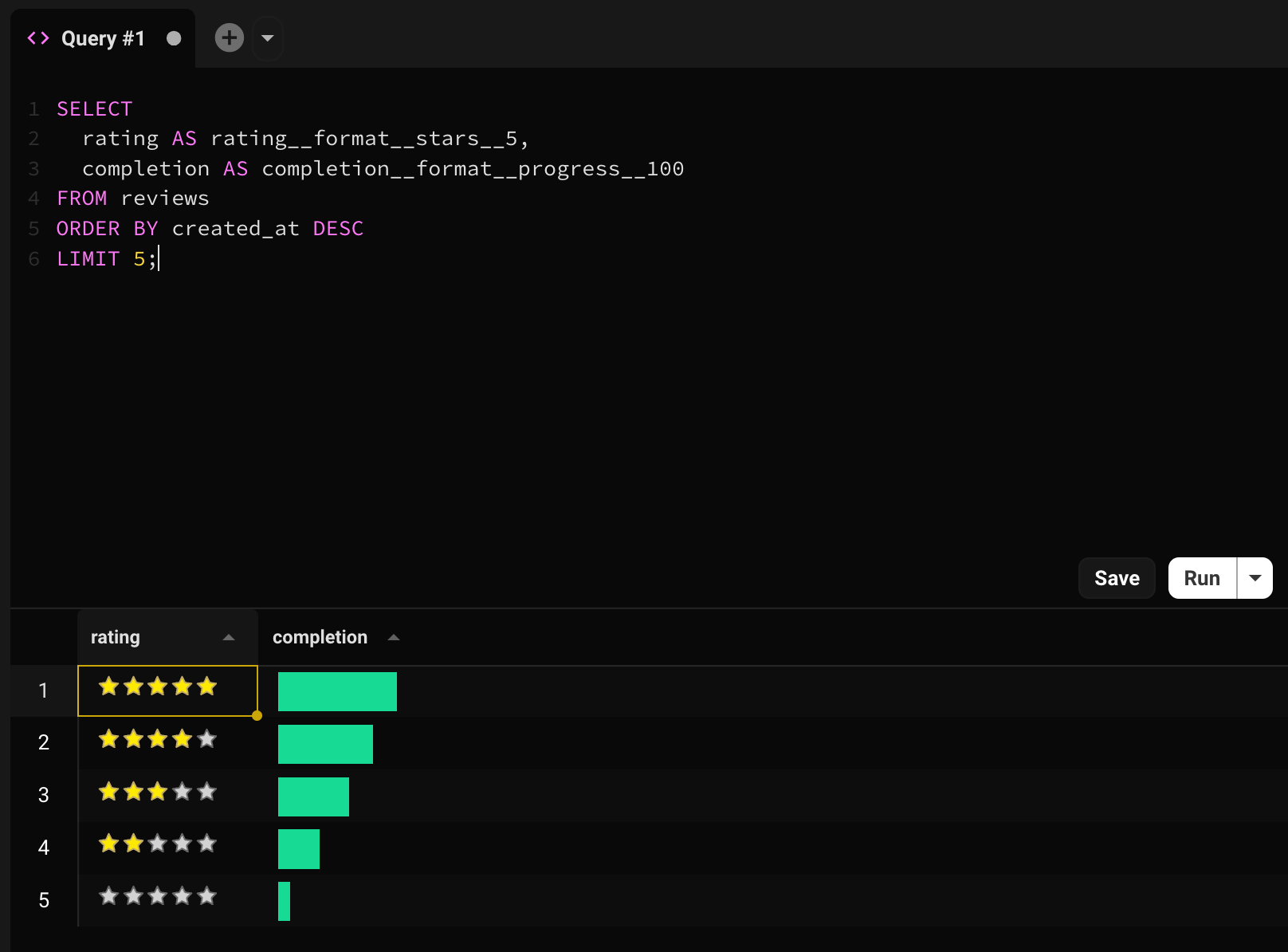The height and width of the screenshot is (952, 1288).
Task: Open the dropdown next to the add query button
Action: point(268,37)
